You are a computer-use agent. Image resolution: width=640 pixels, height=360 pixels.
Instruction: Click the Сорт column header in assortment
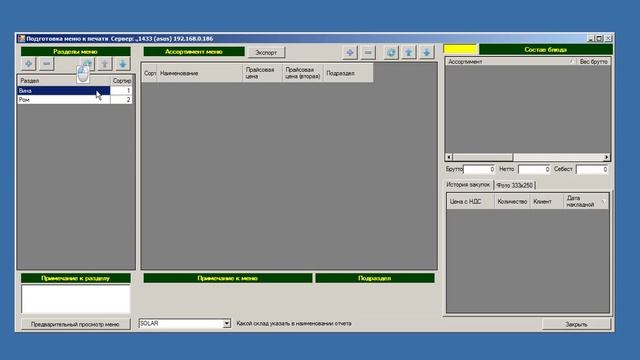[x=149, y=73]
